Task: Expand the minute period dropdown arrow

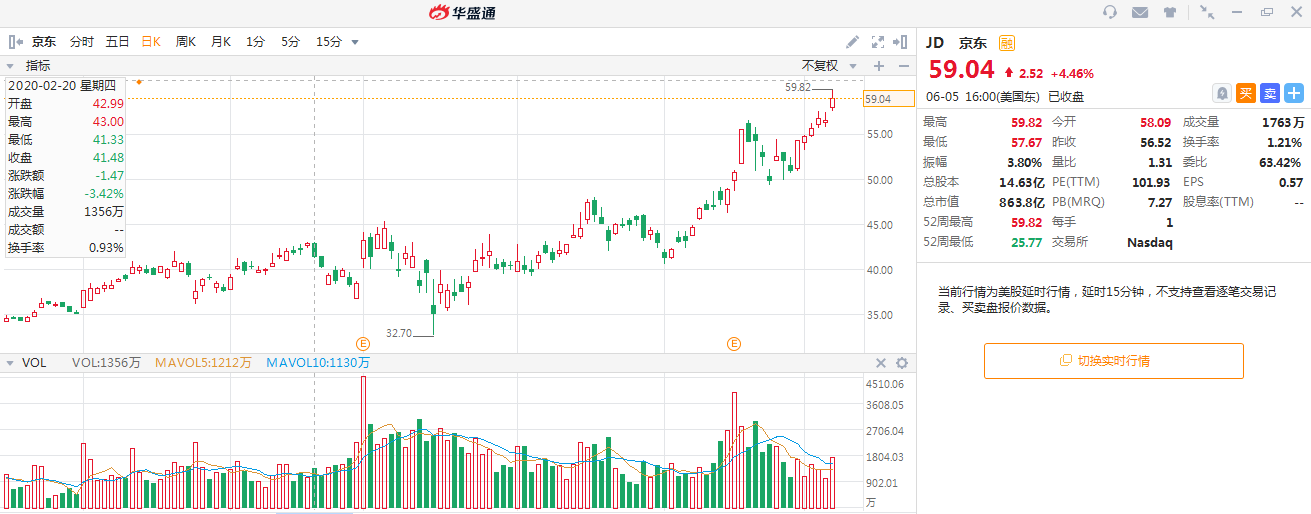Action: tap(355, 42)
